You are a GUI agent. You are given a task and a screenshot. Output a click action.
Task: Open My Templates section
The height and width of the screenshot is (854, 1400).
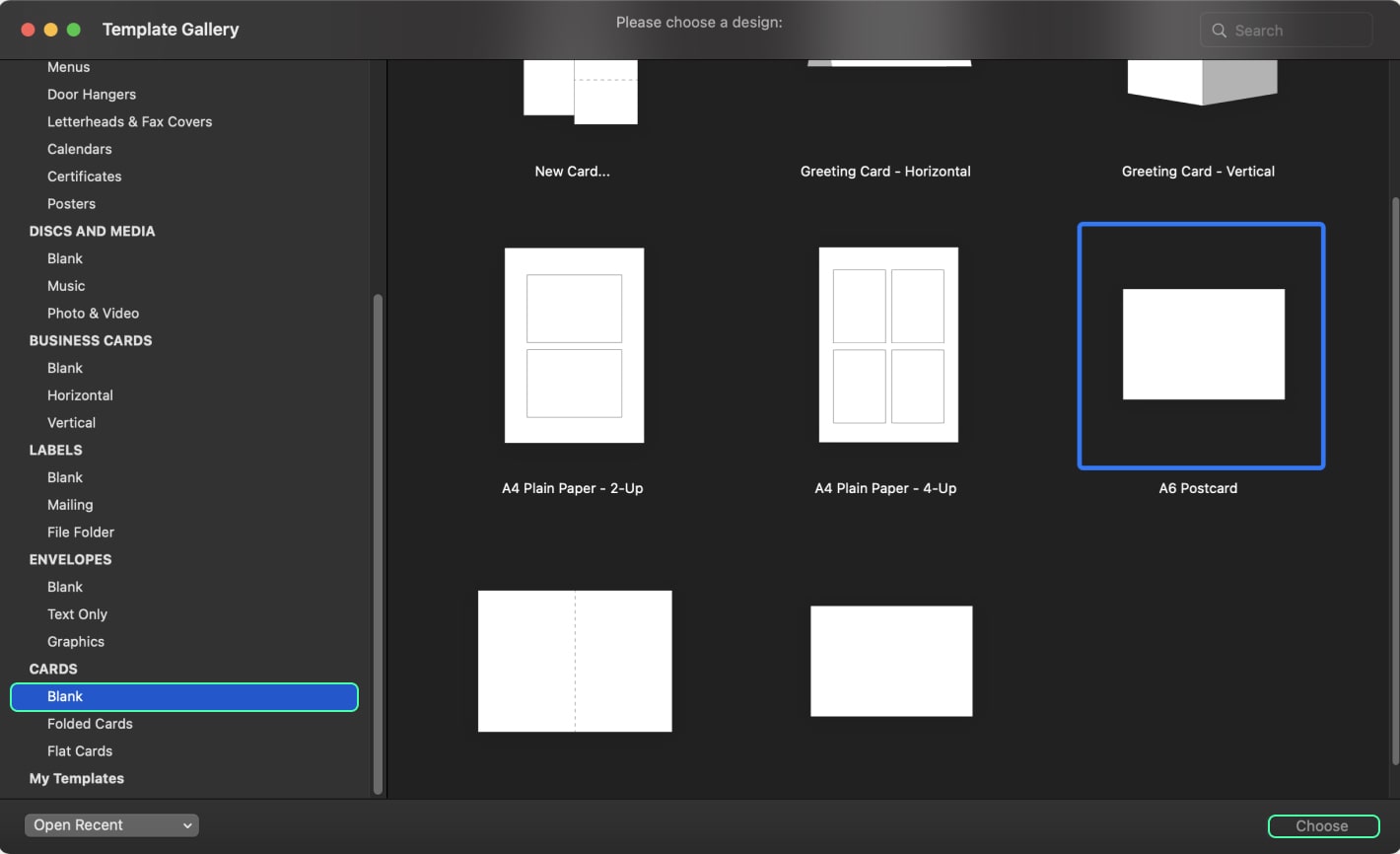click(x=77, y=779)
